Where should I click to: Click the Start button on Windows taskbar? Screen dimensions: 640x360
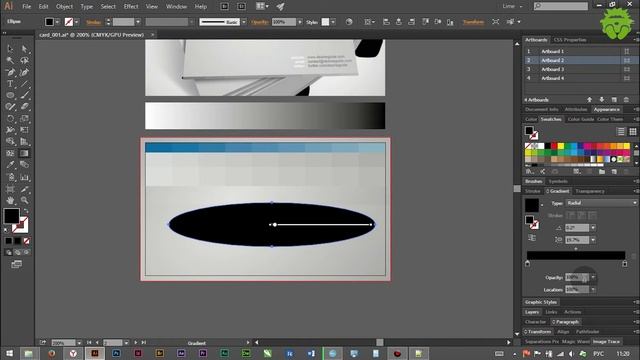pyautogui.click(x=8, y=353)
